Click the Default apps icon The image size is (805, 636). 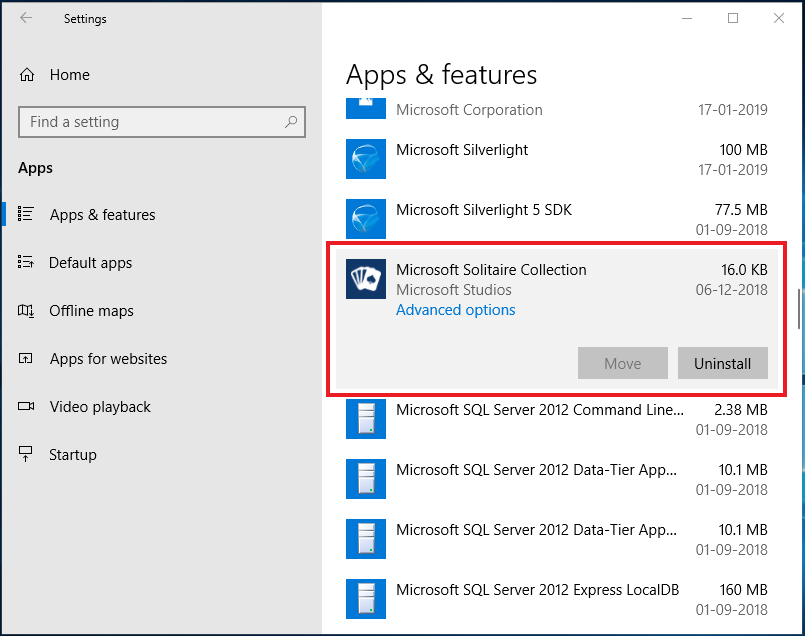pos(26,262)
